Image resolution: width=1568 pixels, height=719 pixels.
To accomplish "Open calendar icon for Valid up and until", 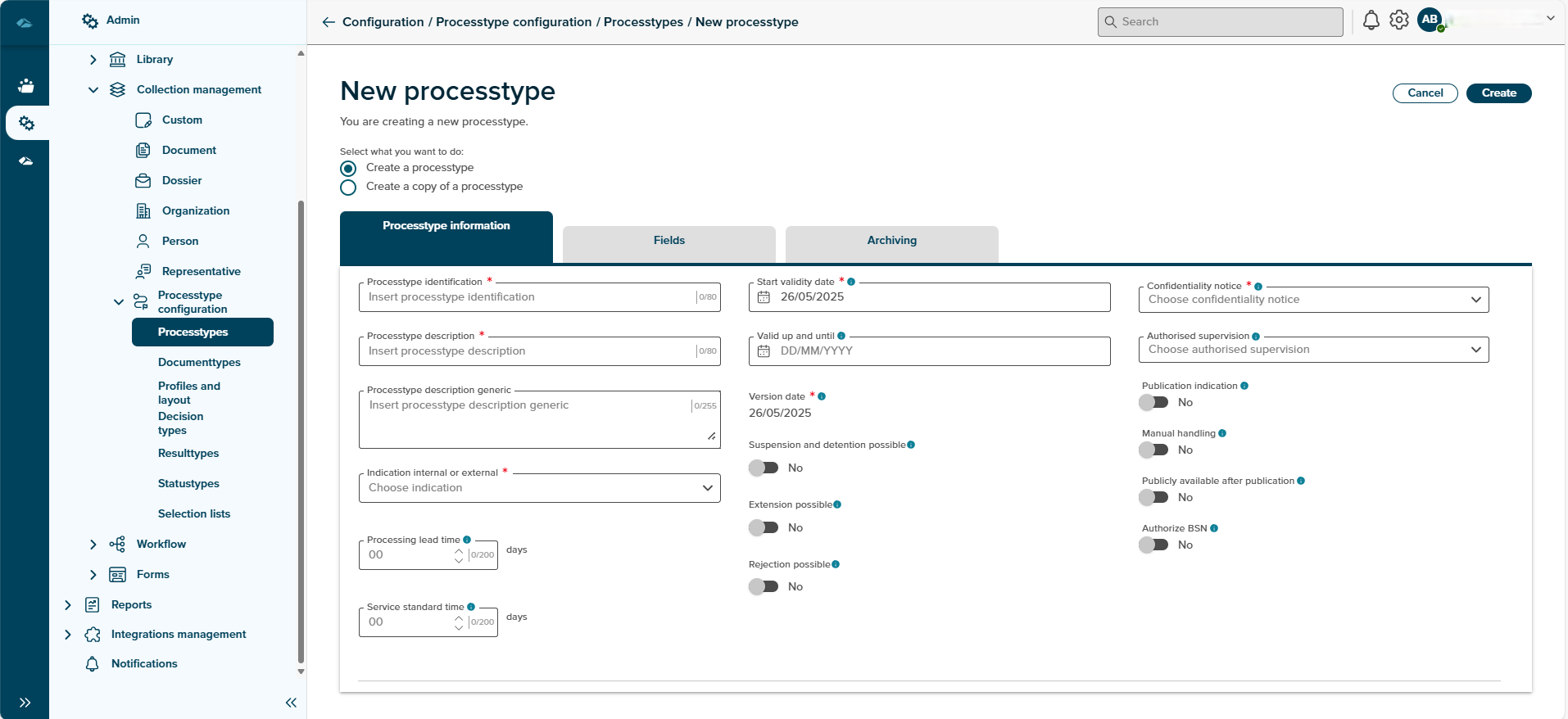I will [764, 350].
